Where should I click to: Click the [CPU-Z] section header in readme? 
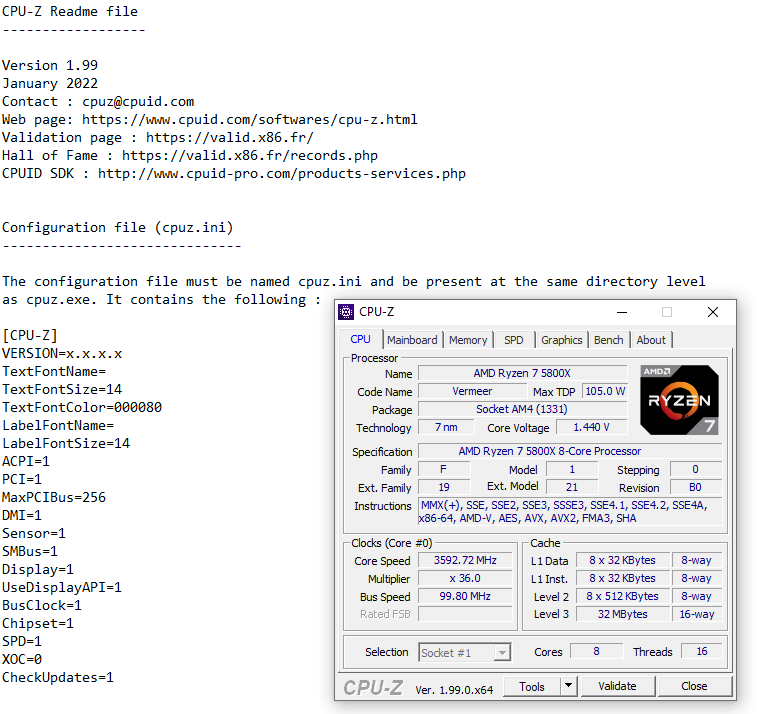(30, 335)
